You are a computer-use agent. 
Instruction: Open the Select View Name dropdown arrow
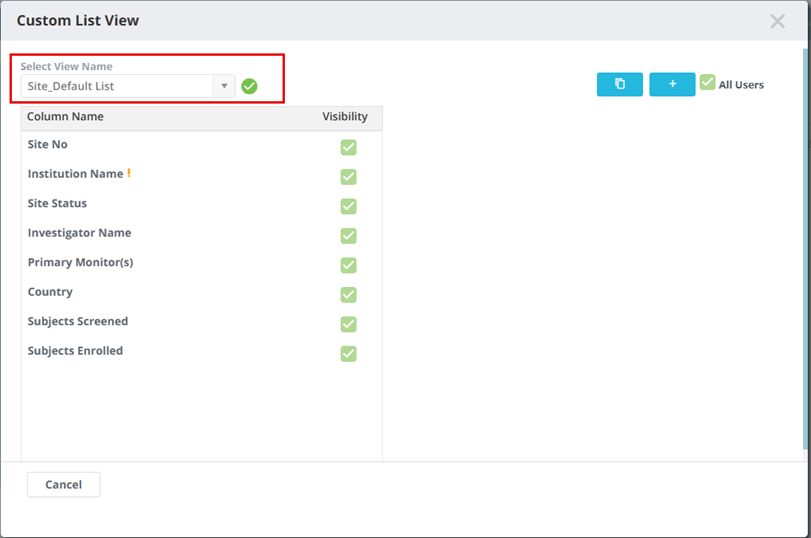[x=224, y=86]
